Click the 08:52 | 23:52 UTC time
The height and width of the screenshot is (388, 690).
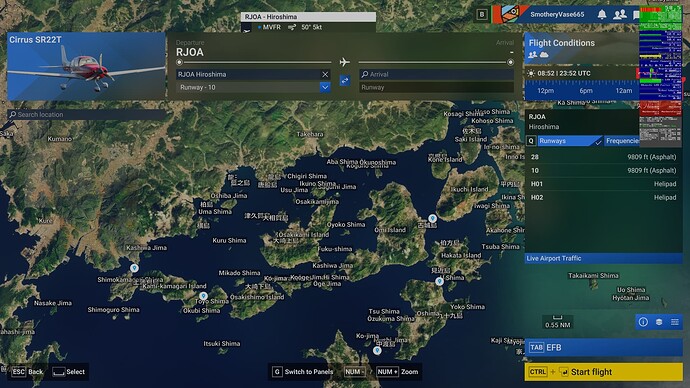pyautogui.click(x=564, y=73)
